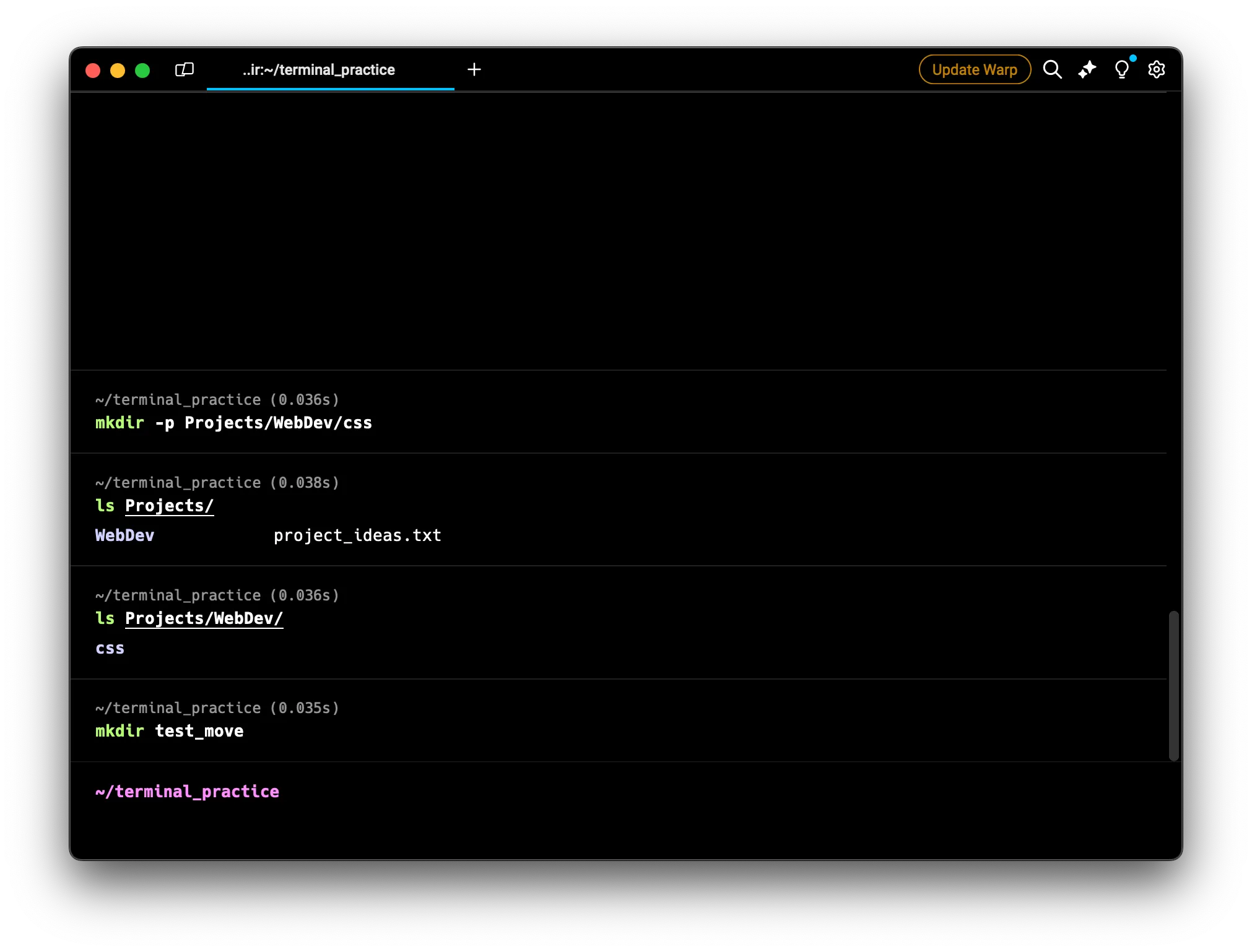
Task: Click the css directory output
Action: click(x=110, y=648)
